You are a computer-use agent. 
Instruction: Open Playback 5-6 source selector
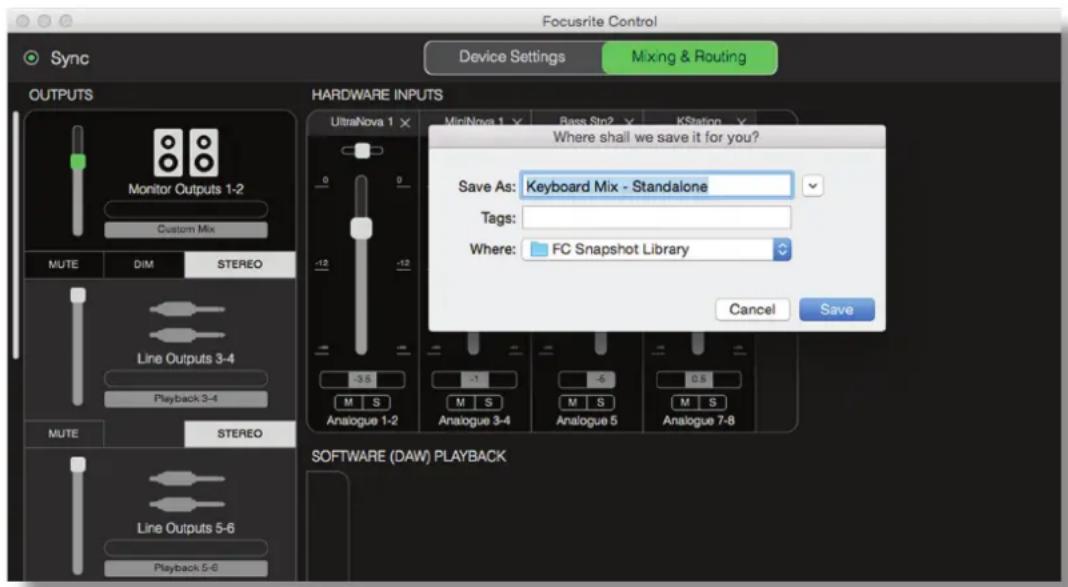point(186,568)
